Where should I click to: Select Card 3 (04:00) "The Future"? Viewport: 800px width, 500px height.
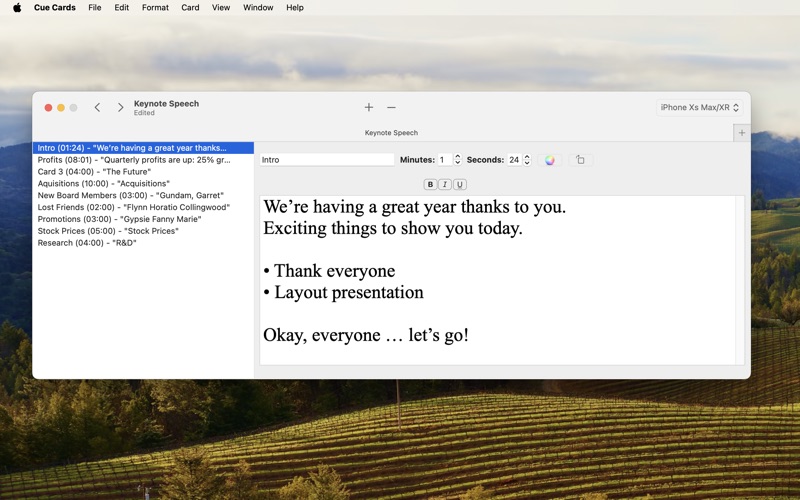pyautogui.click(x=143, y=171)
